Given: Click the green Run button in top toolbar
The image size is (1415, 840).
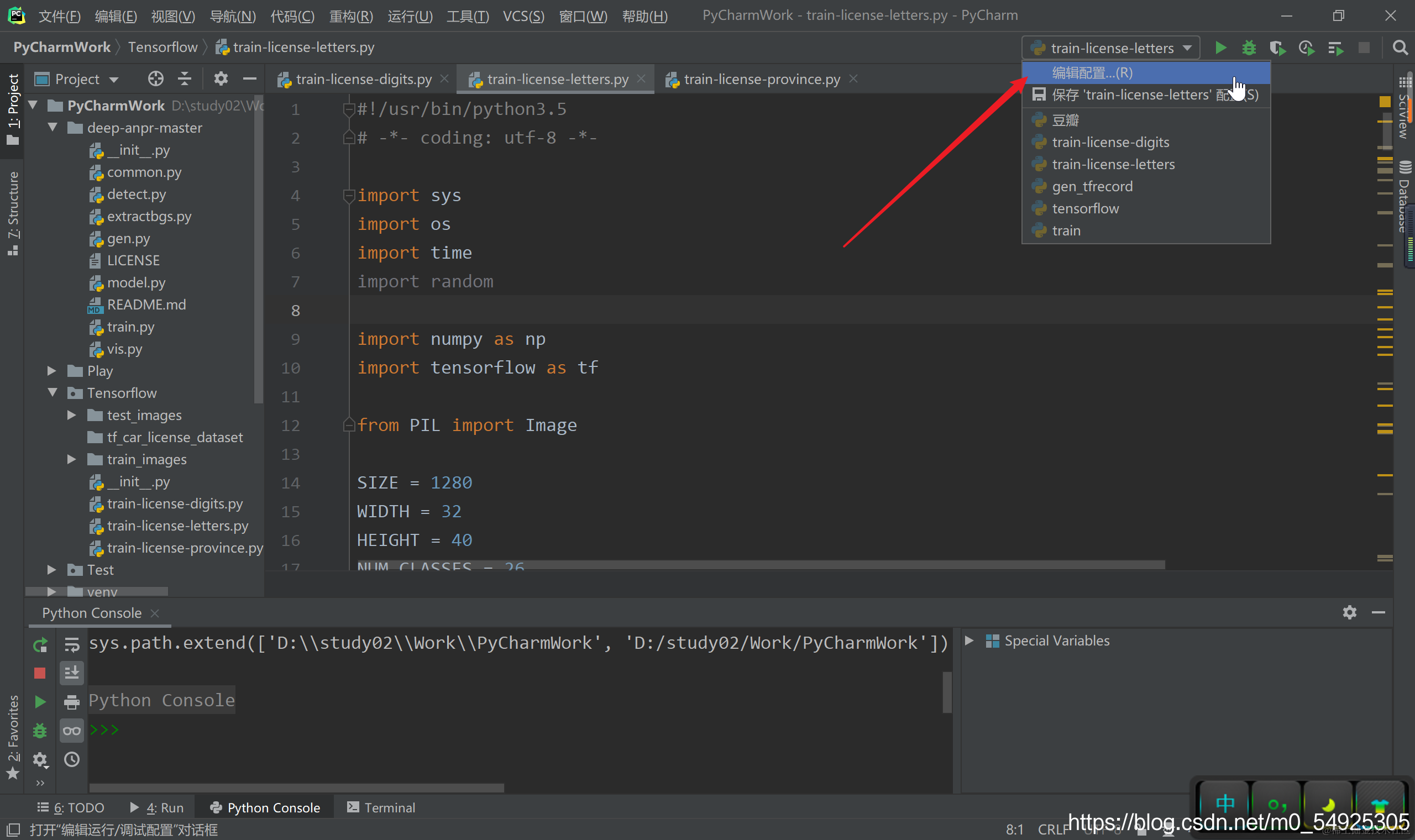Looking at the screenshot, I should pyautogui.click(x=1220, y=48).
